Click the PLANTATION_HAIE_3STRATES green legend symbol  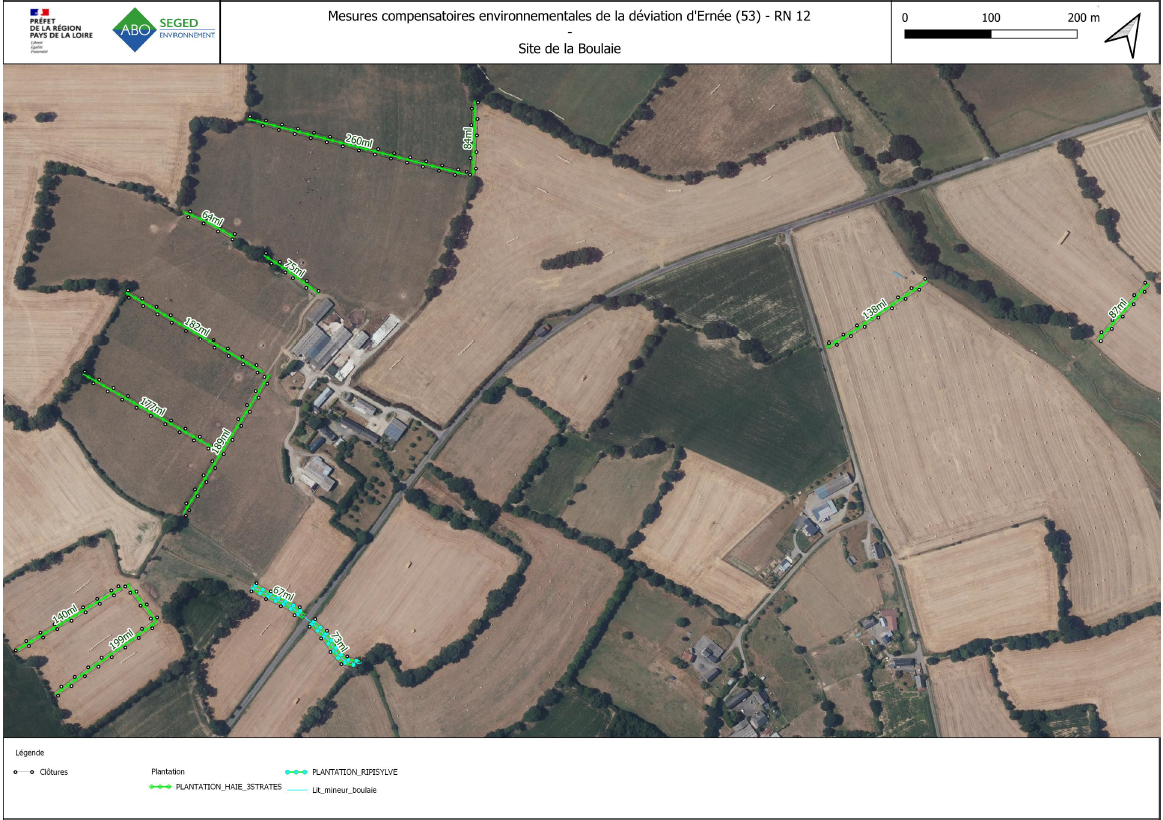click(160, 787)
